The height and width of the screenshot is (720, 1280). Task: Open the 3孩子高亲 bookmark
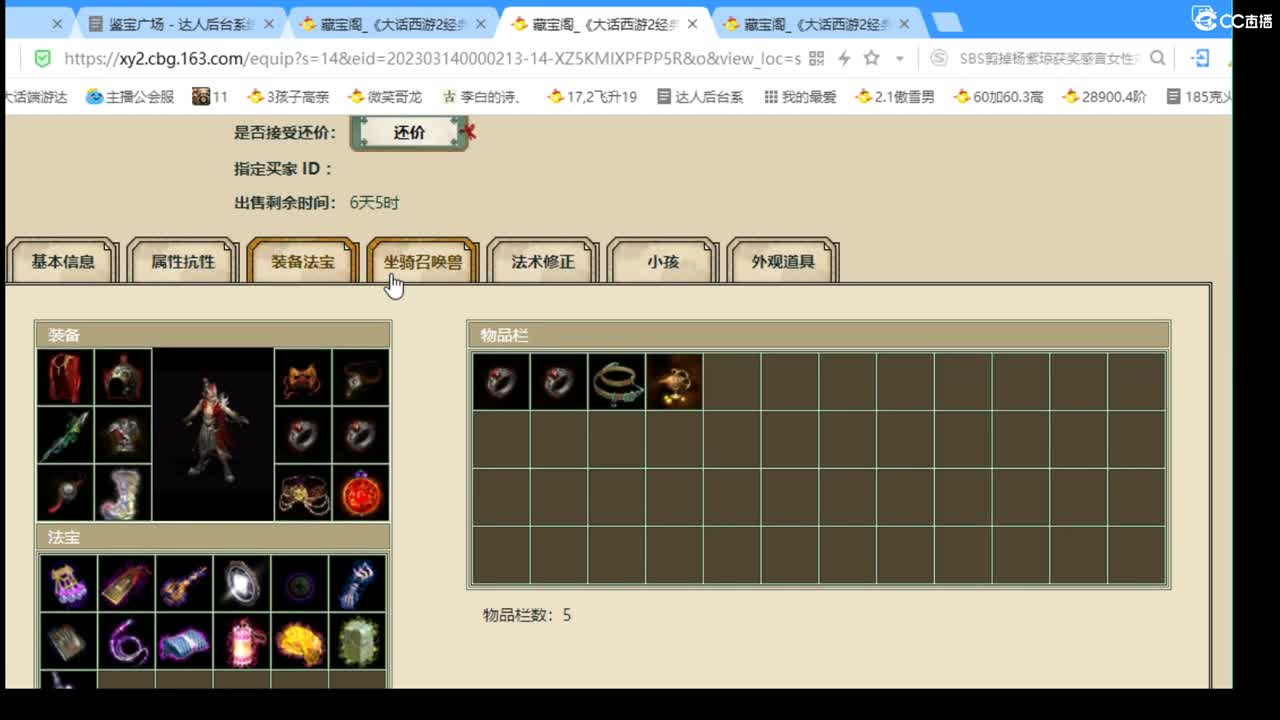point(288,97)
